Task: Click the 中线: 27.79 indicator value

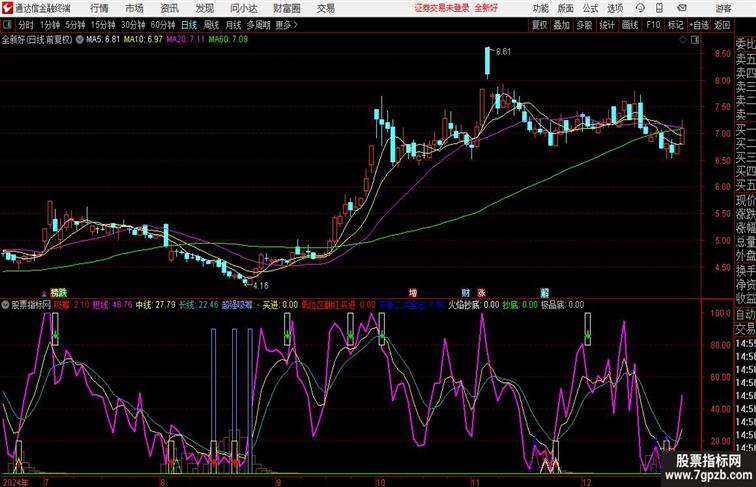Action: pyautogui.click(x=155, y=305)
